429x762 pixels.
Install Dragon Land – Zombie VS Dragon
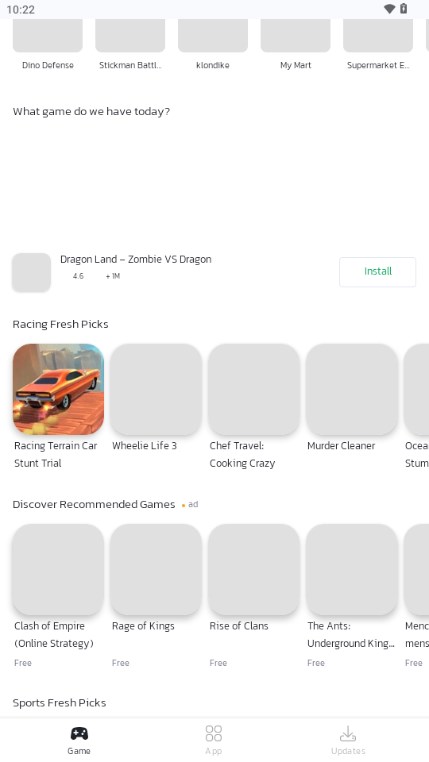[x=378, y=272]
